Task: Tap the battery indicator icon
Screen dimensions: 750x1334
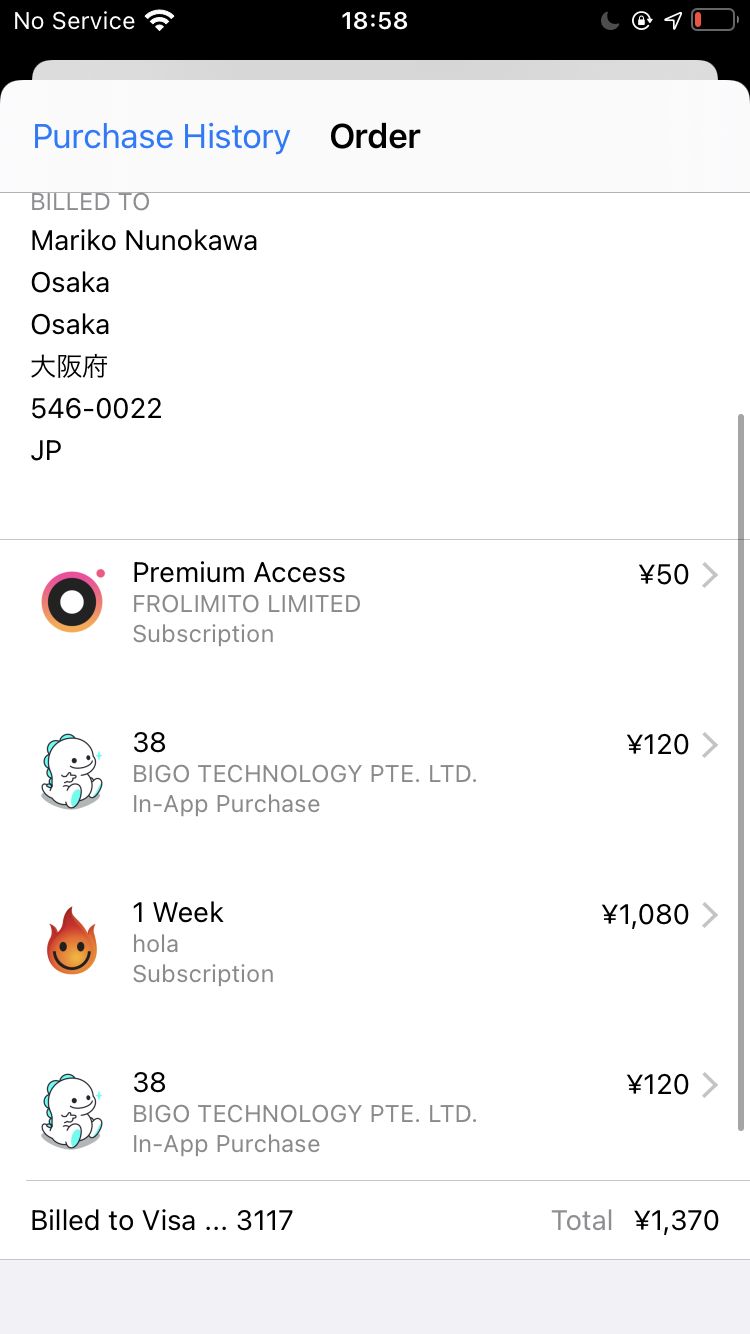Action: pyautogui.click(x=713, y=21)
